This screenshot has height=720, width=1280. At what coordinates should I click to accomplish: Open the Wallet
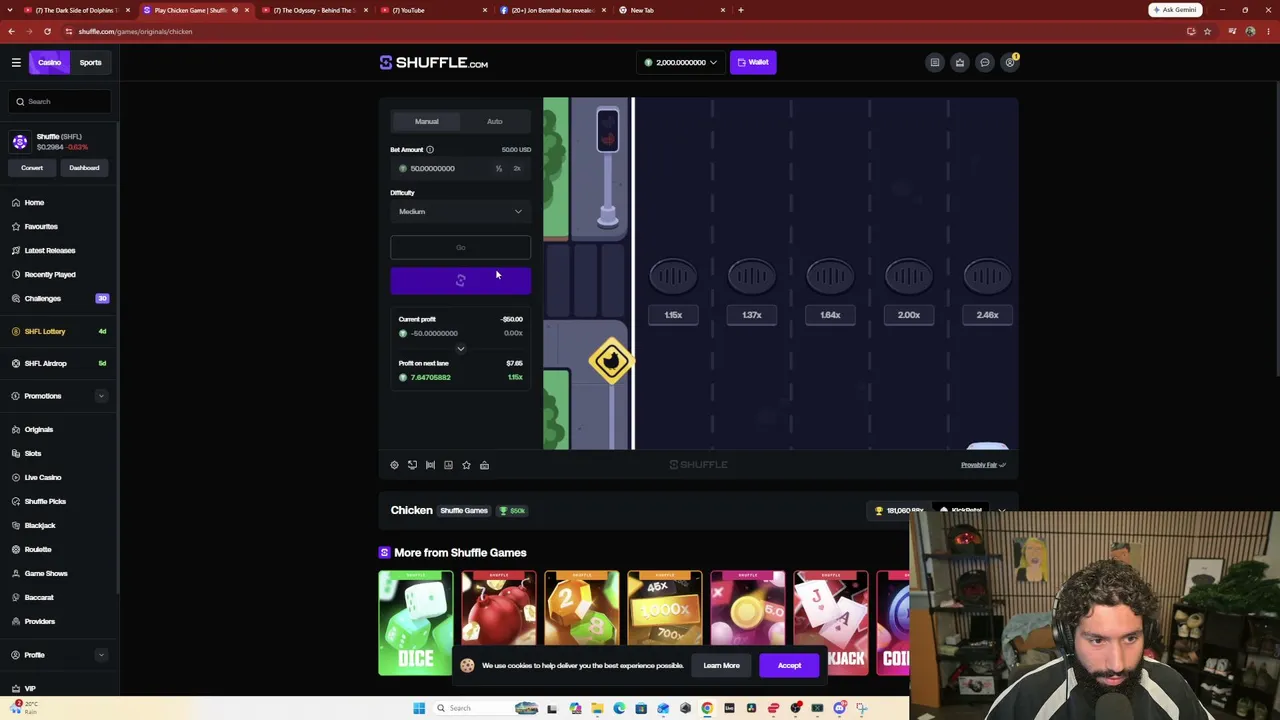753,62
